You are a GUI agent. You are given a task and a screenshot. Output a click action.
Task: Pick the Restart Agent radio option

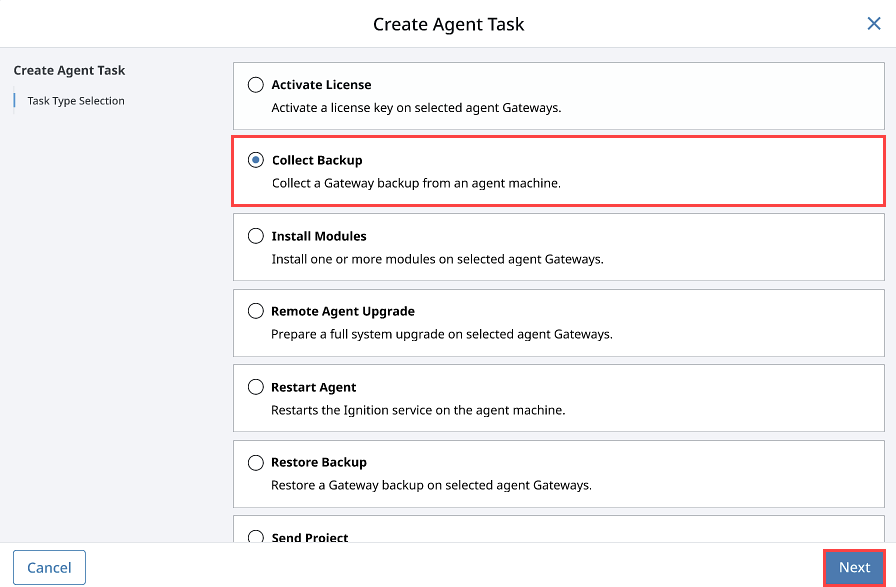coord(255,387)
